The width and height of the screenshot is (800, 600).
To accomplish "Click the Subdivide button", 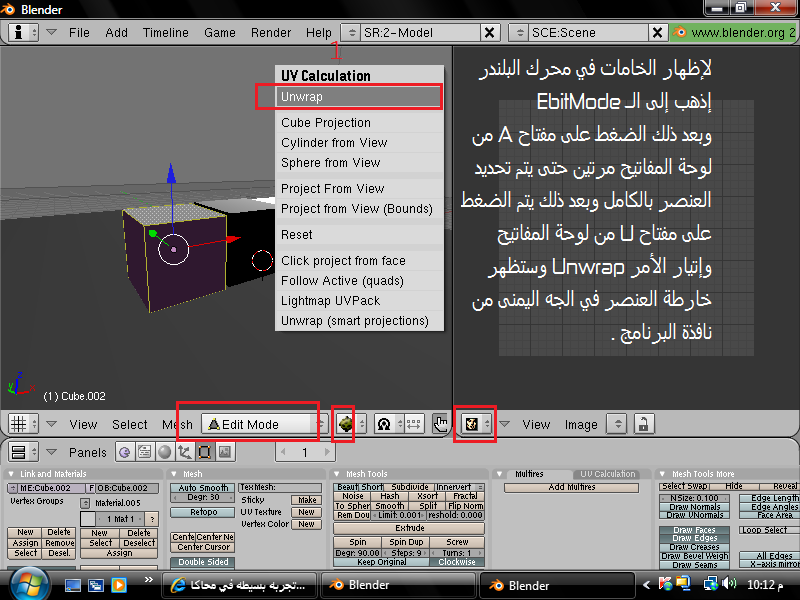I will pyautogui.click(x=410, y=487).
